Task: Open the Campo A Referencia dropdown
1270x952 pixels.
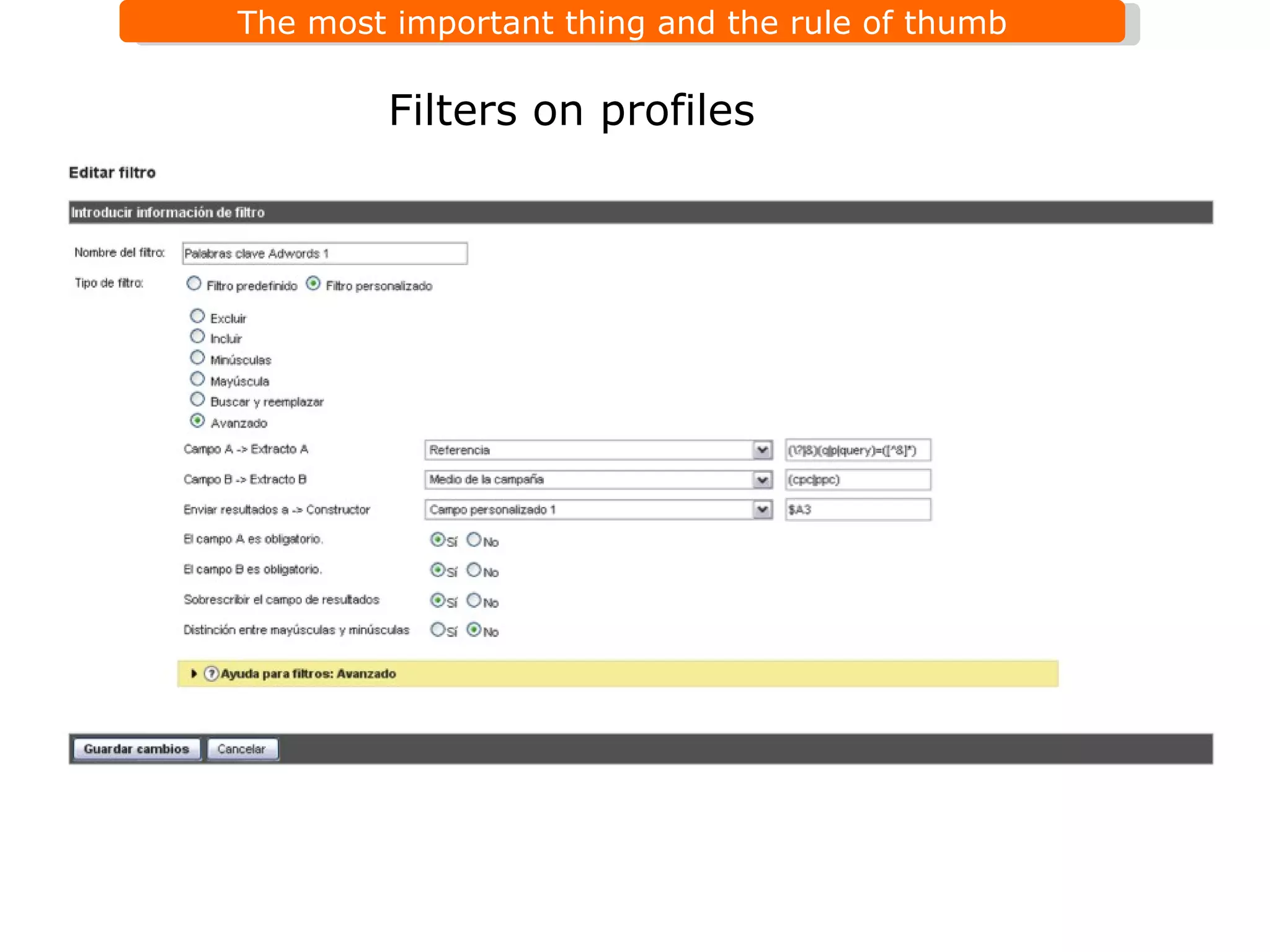Action: pyautogui.click(x=598, y=450)
